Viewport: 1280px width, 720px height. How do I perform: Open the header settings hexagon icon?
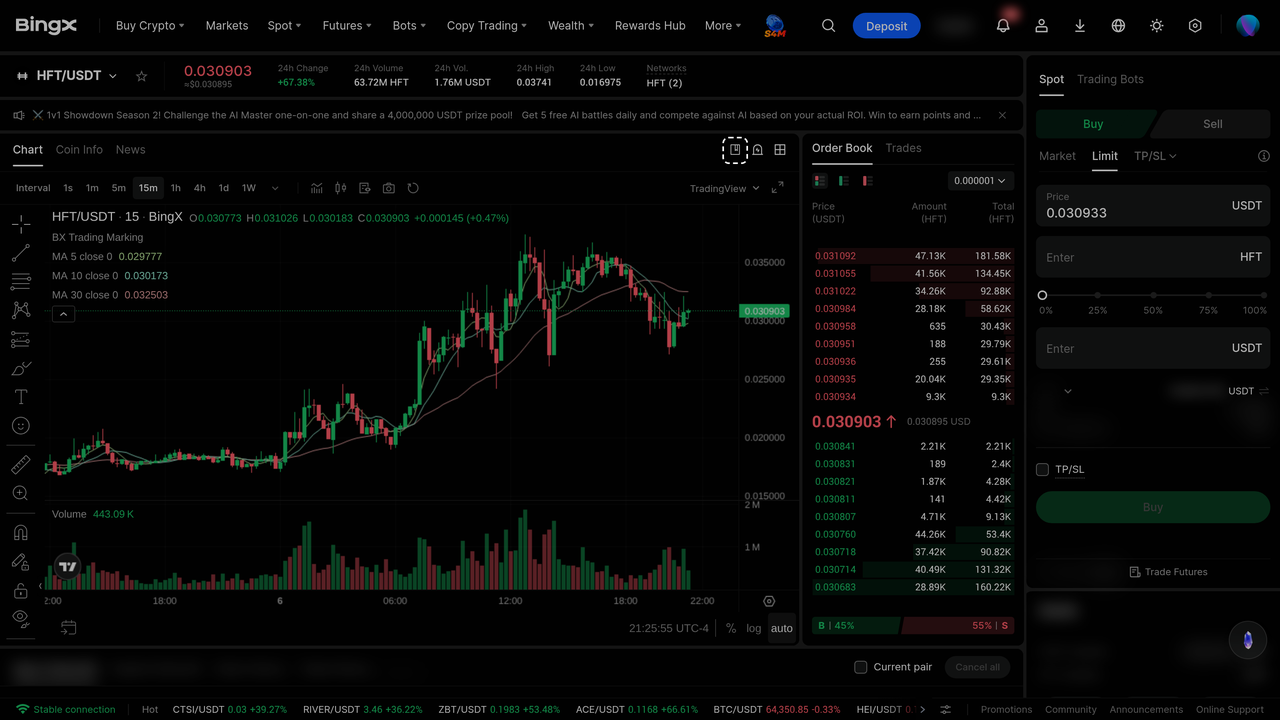(1195, 26)
